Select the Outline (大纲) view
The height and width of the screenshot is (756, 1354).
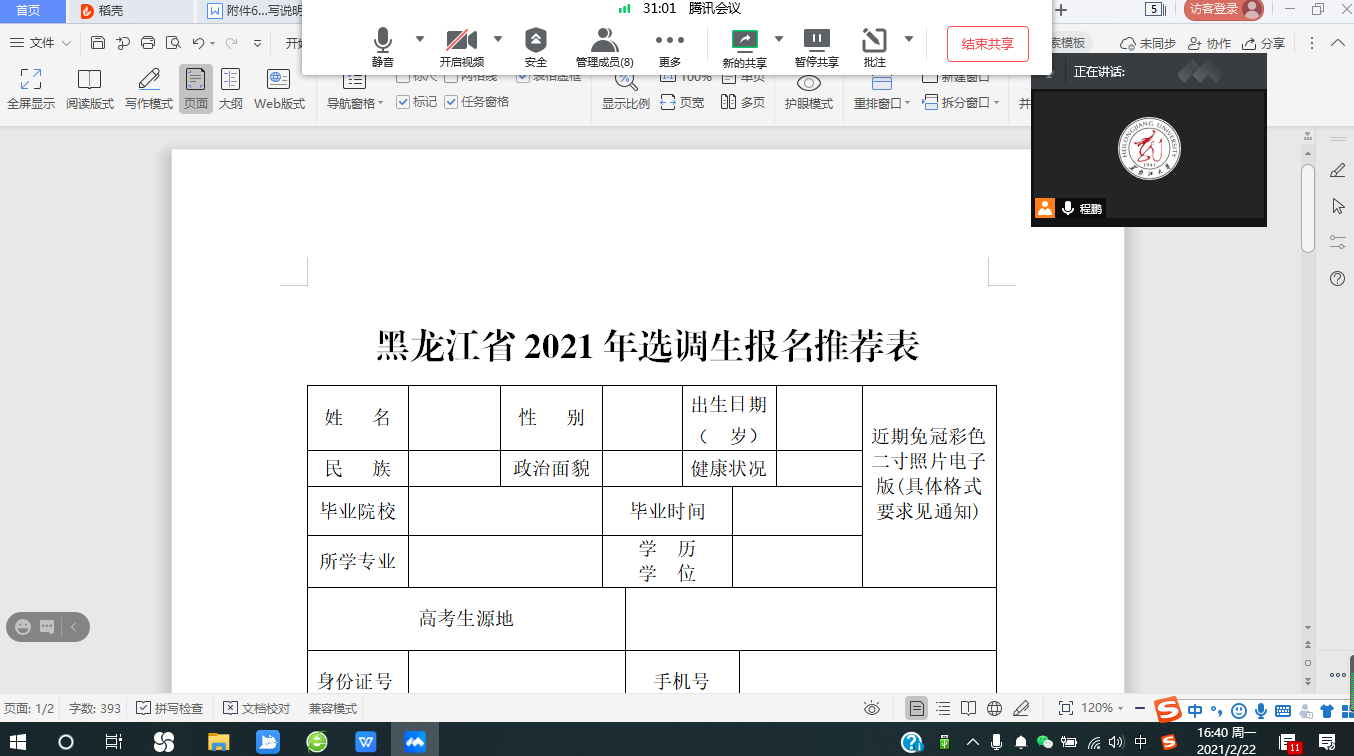pyautogui.click(x=231, y=89)
